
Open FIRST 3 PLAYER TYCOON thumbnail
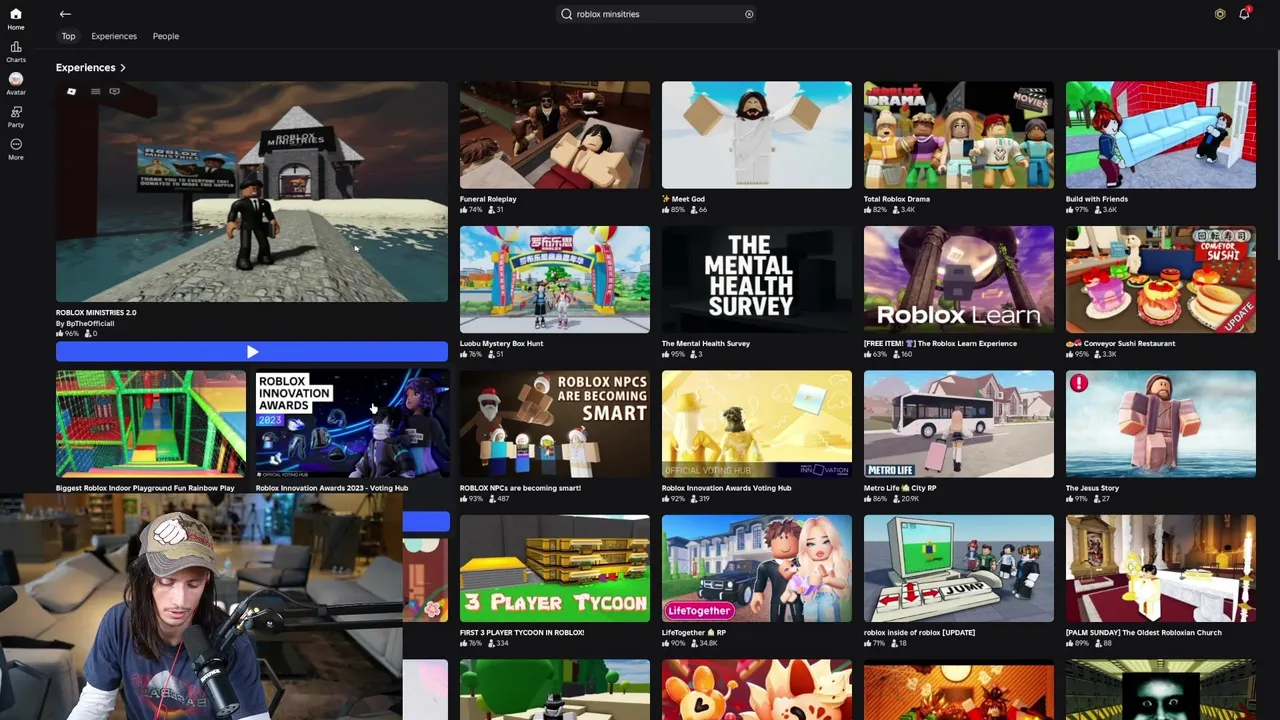pyautogui.click(x=554, y=568)
